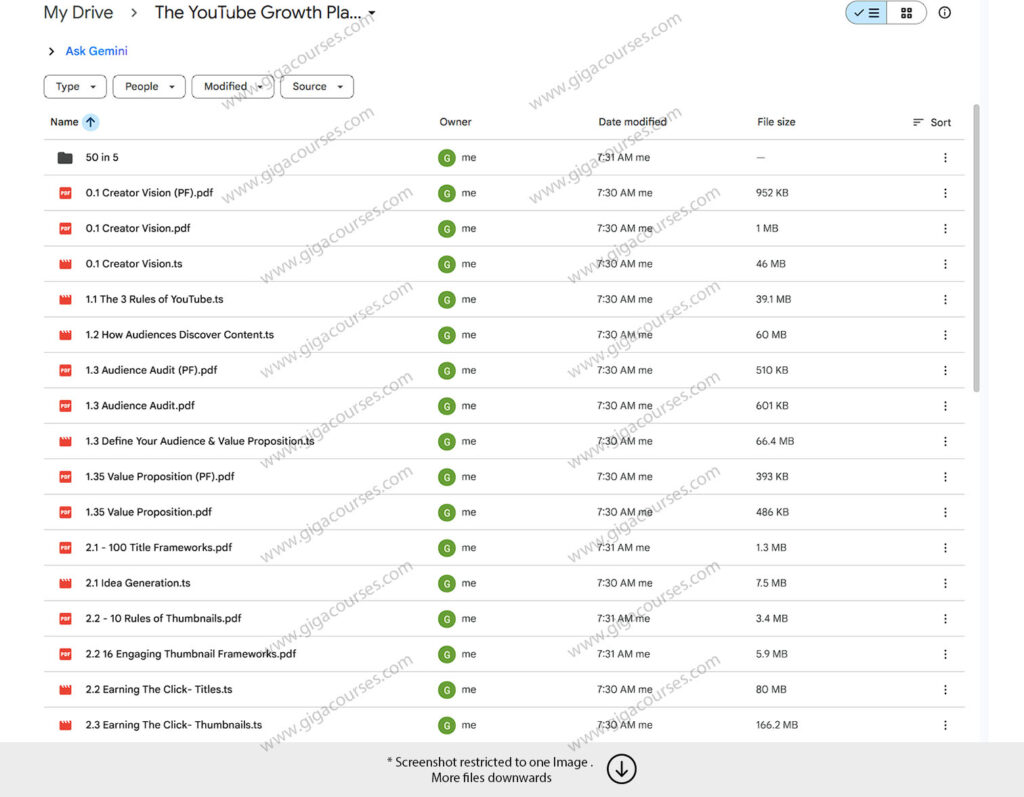The width and height of the screenshot is (1024, 797).
Task: Click the video icon for 1.1 The 3 Rules of YouTube.ts
Action: point(64,299)
